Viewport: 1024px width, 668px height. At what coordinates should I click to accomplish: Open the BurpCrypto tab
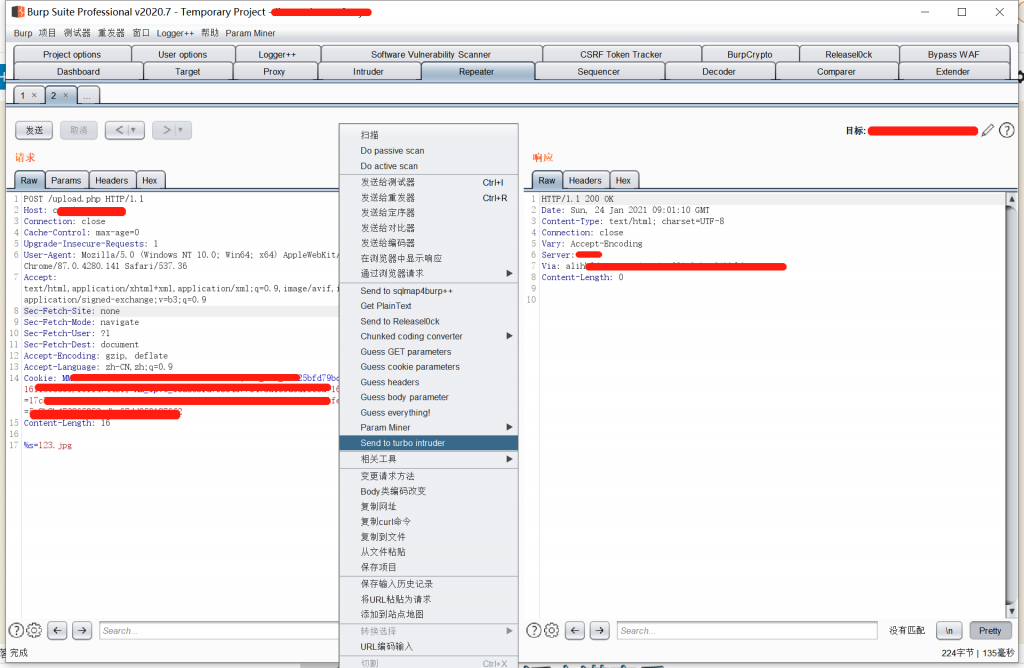(750, 54)
